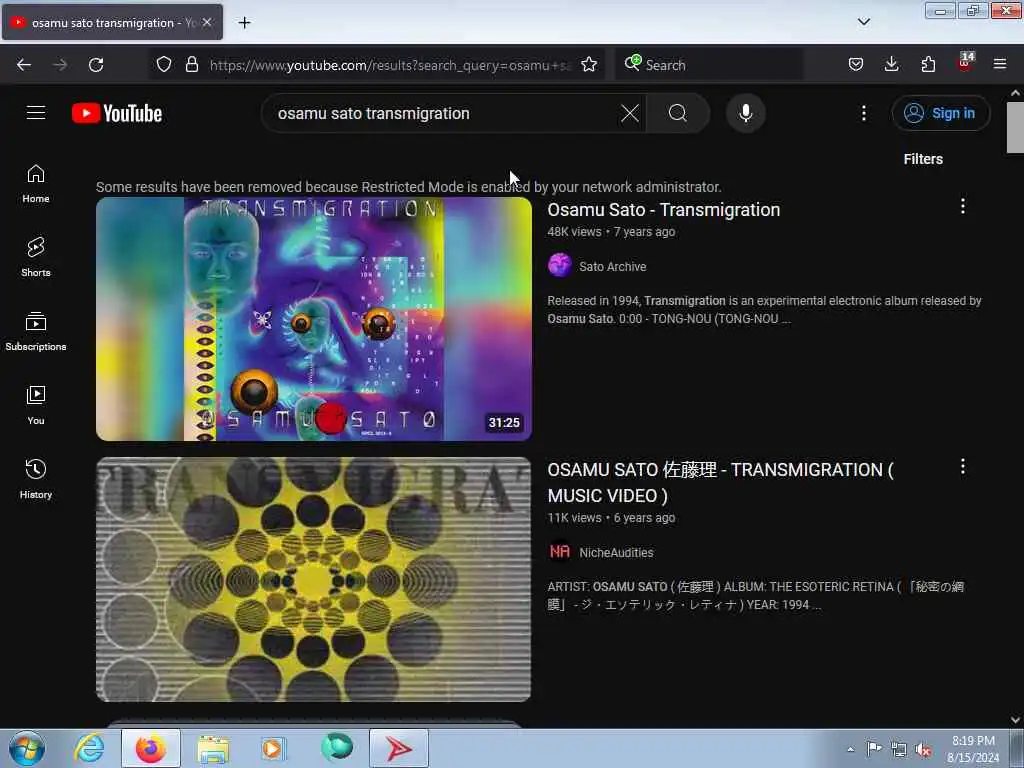Screen dimensions: 1024x768
Task: Open Windows Explorer folder on taskbar
Action: coord(214,748)
